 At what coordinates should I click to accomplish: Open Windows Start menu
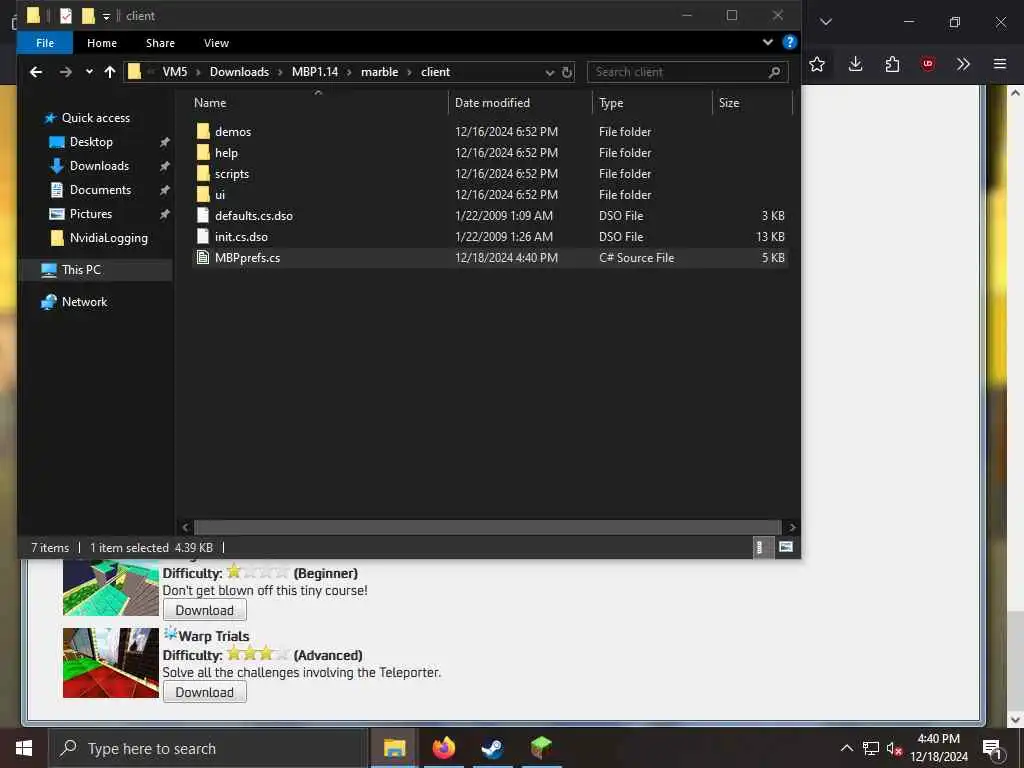[24, 748]
